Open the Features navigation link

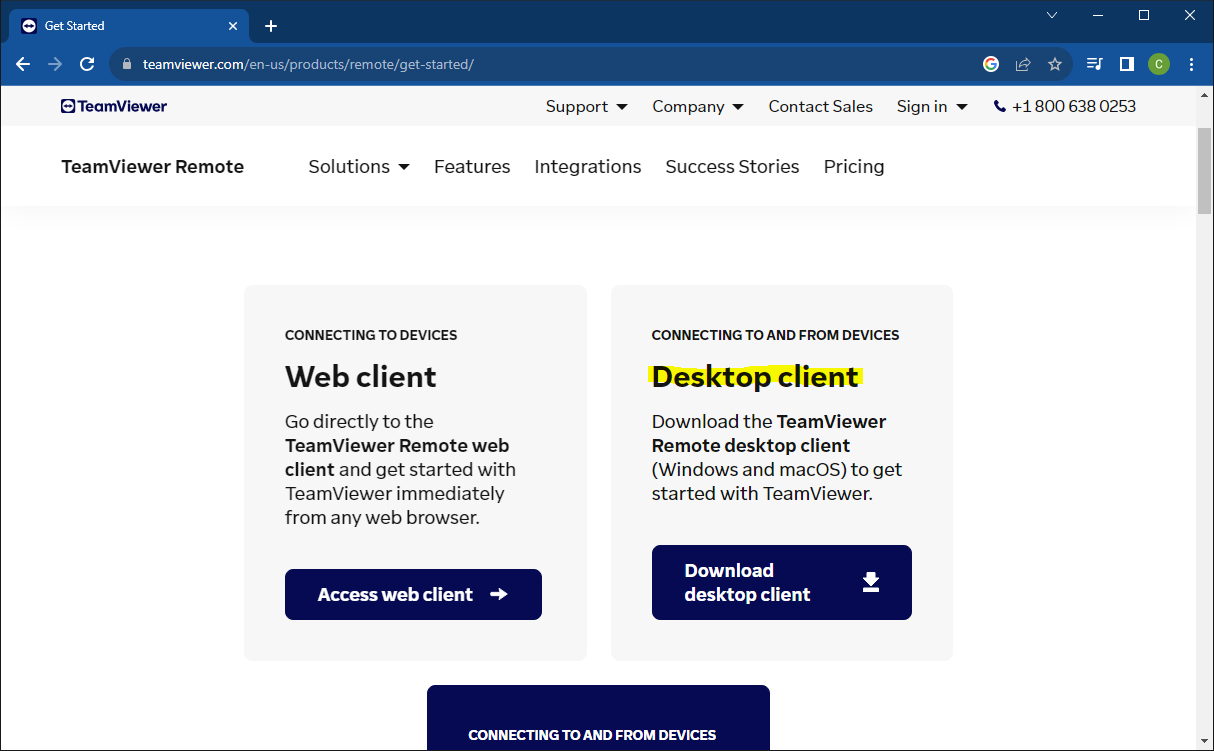(x=472, y=166)
